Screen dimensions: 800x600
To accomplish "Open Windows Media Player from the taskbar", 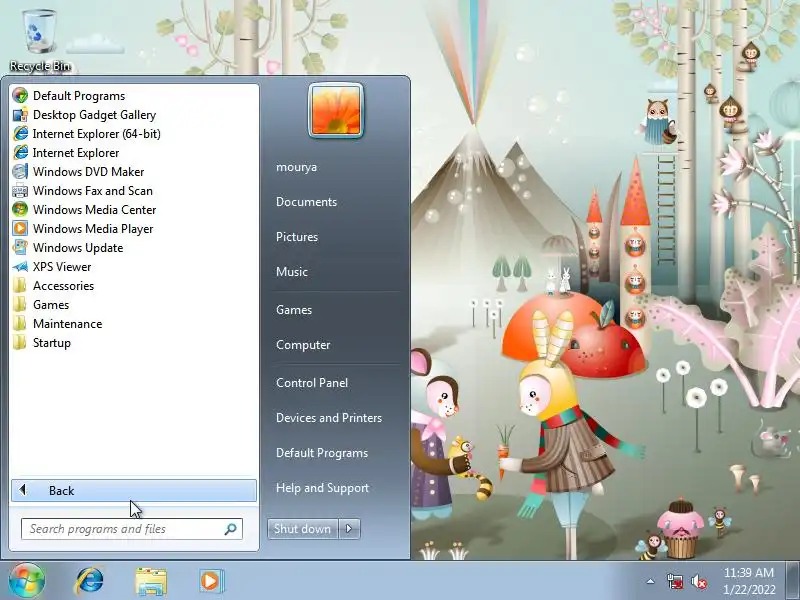I will pyautogui.click(x=211, y=581).
